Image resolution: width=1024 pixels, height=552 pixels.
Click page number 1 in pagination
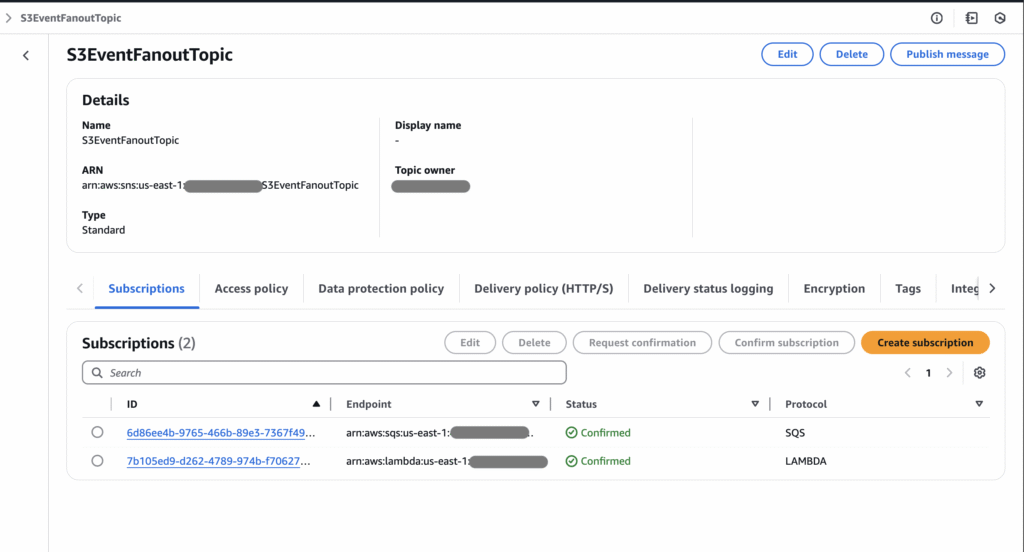[928, 373]
